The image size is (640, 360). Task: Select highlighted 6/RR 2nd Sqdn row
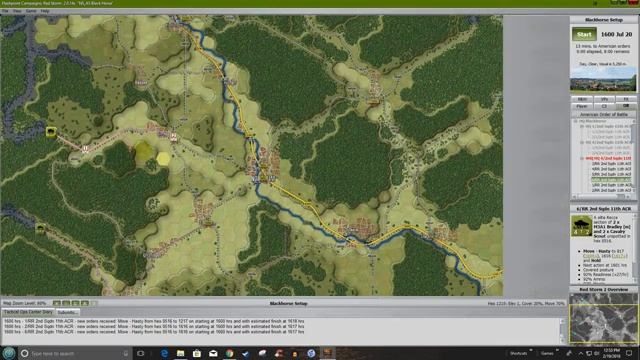[x=611, y=180]
